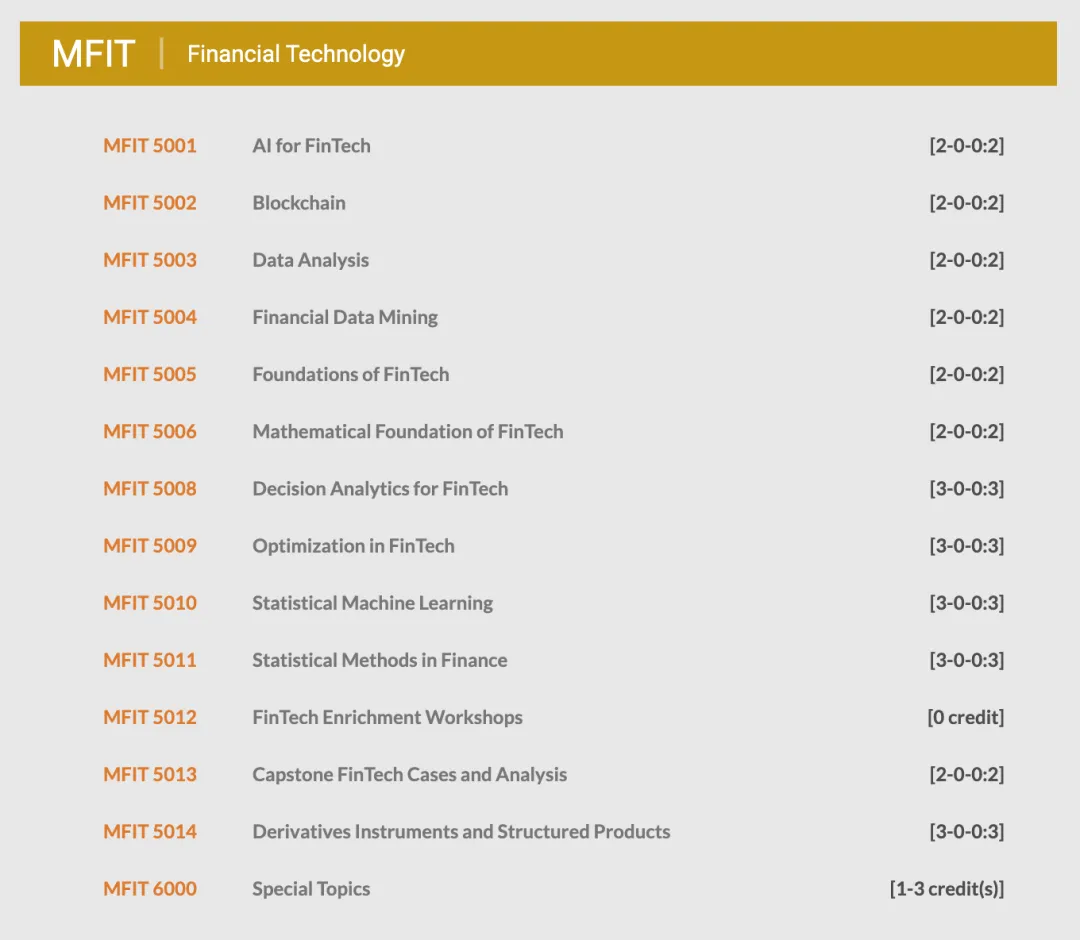Click MFIT 5010 course code
The height and width of the screenshot is (940, 1080).
pyautogui.click(x=149, y=603)
